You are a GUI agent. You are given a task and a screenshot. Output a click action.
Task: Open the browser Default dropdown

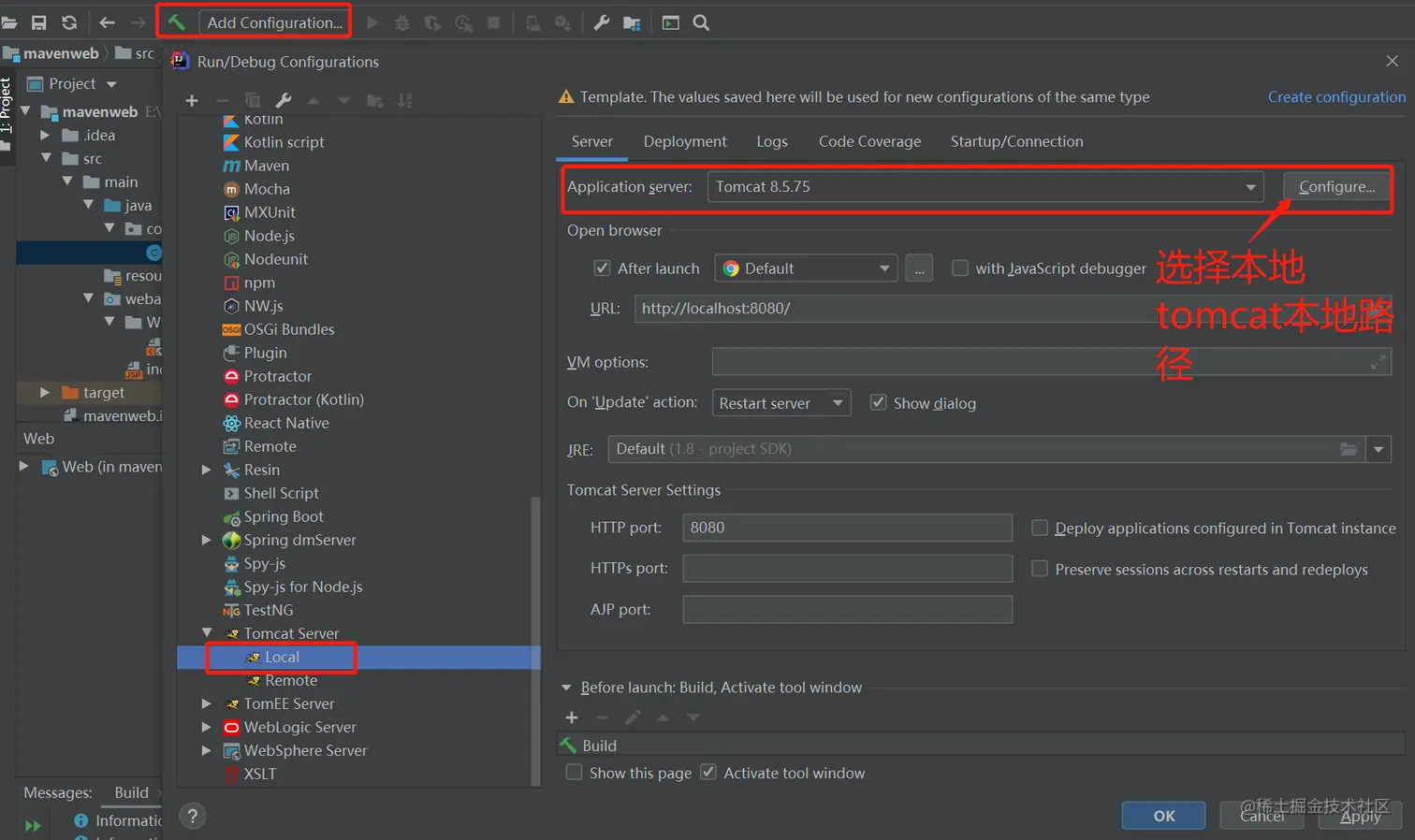coord(806,268)
